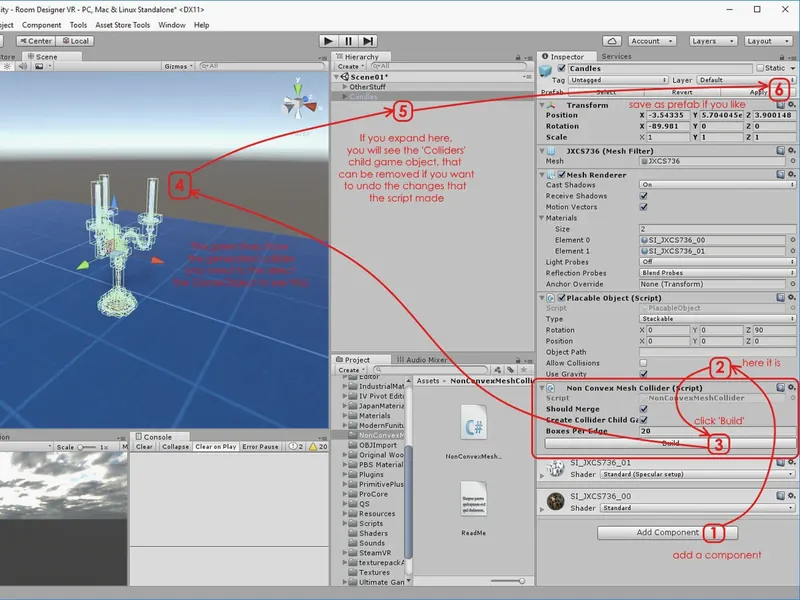This screenshot has width=800, height=600.
Task: Open the Tag Untagged dropdown
Action: coord(618,80)
